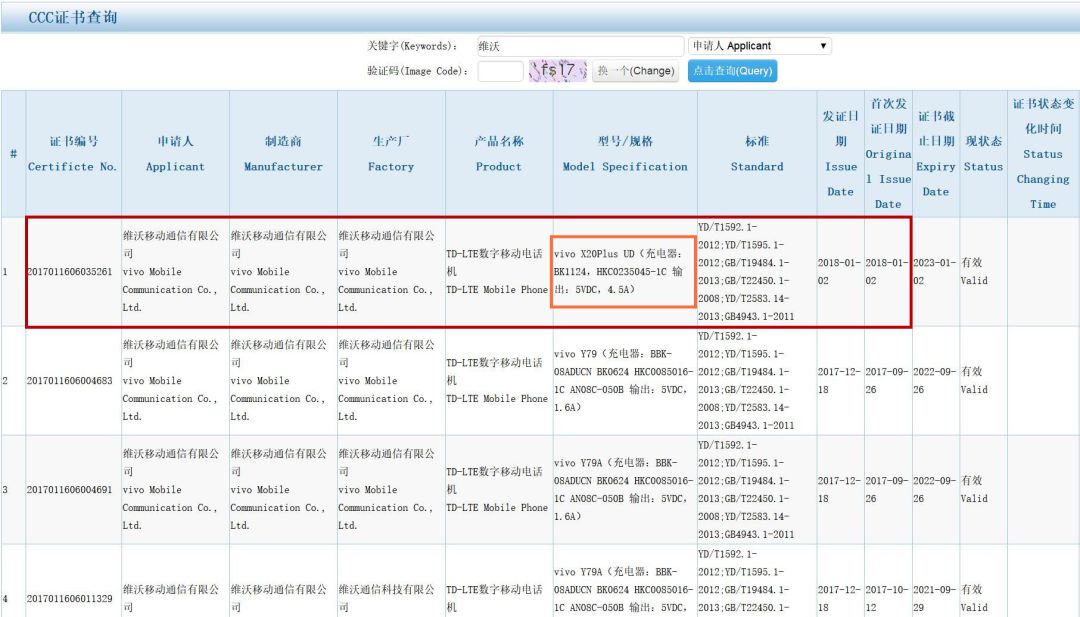
Task: Click the Certificate No. column header
Action: (73, 154)
